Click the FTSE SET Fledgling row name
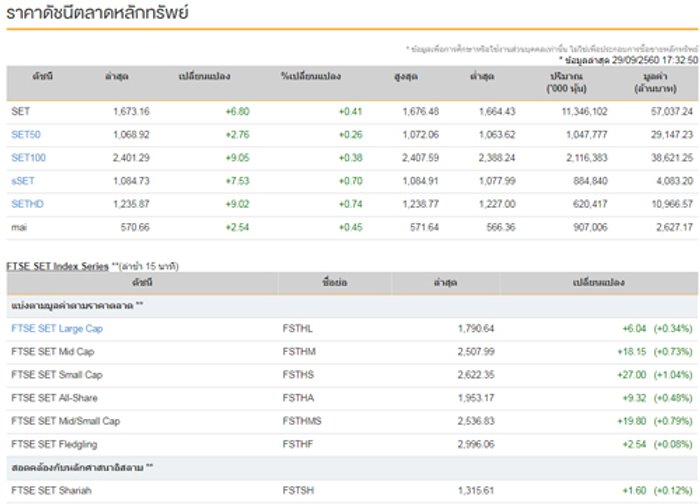Viewport: 700px width, 504px height. tap(54, 444)
